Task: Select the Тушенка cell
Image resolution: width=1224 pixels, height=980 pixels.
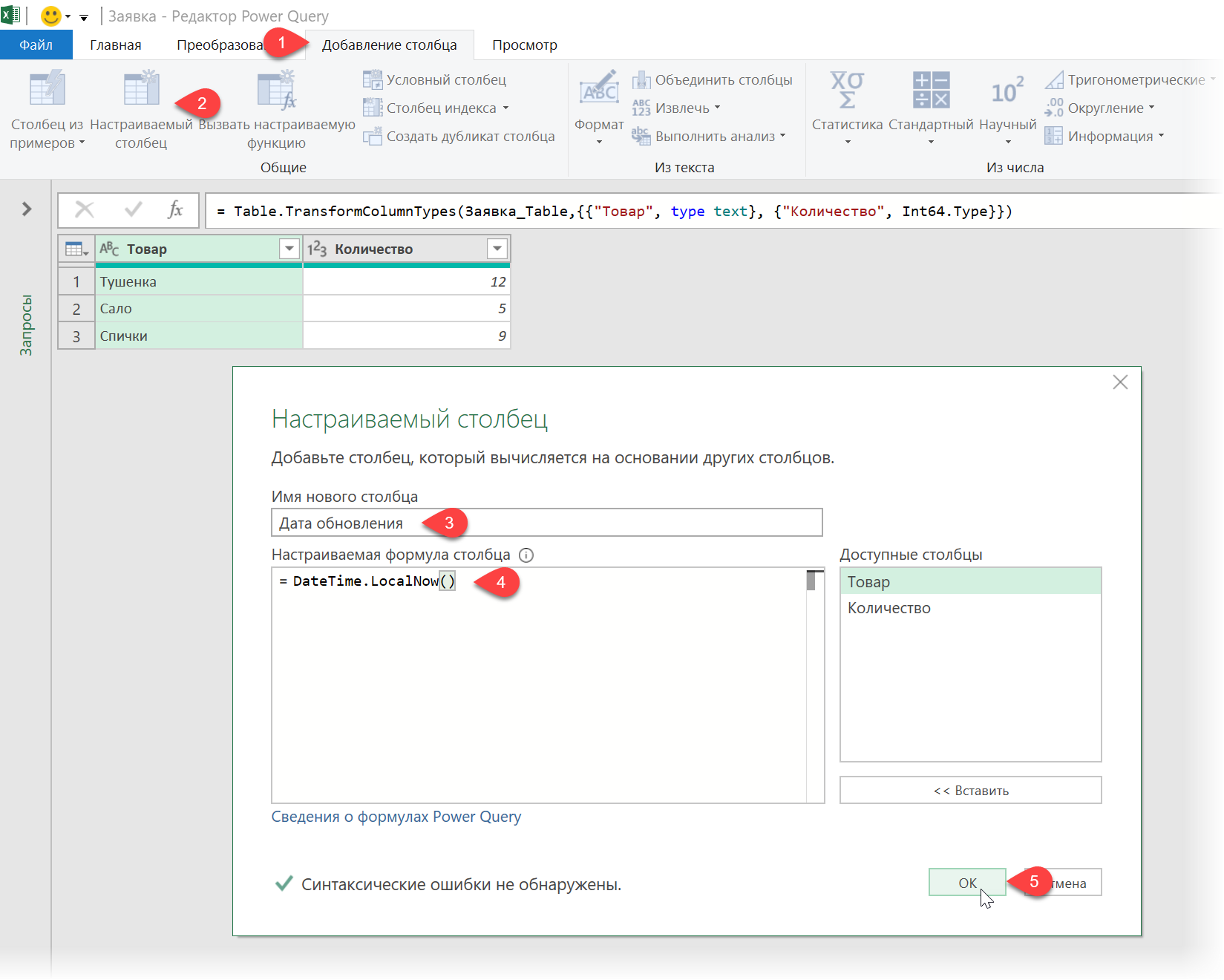Action: [x=199, y=281]
